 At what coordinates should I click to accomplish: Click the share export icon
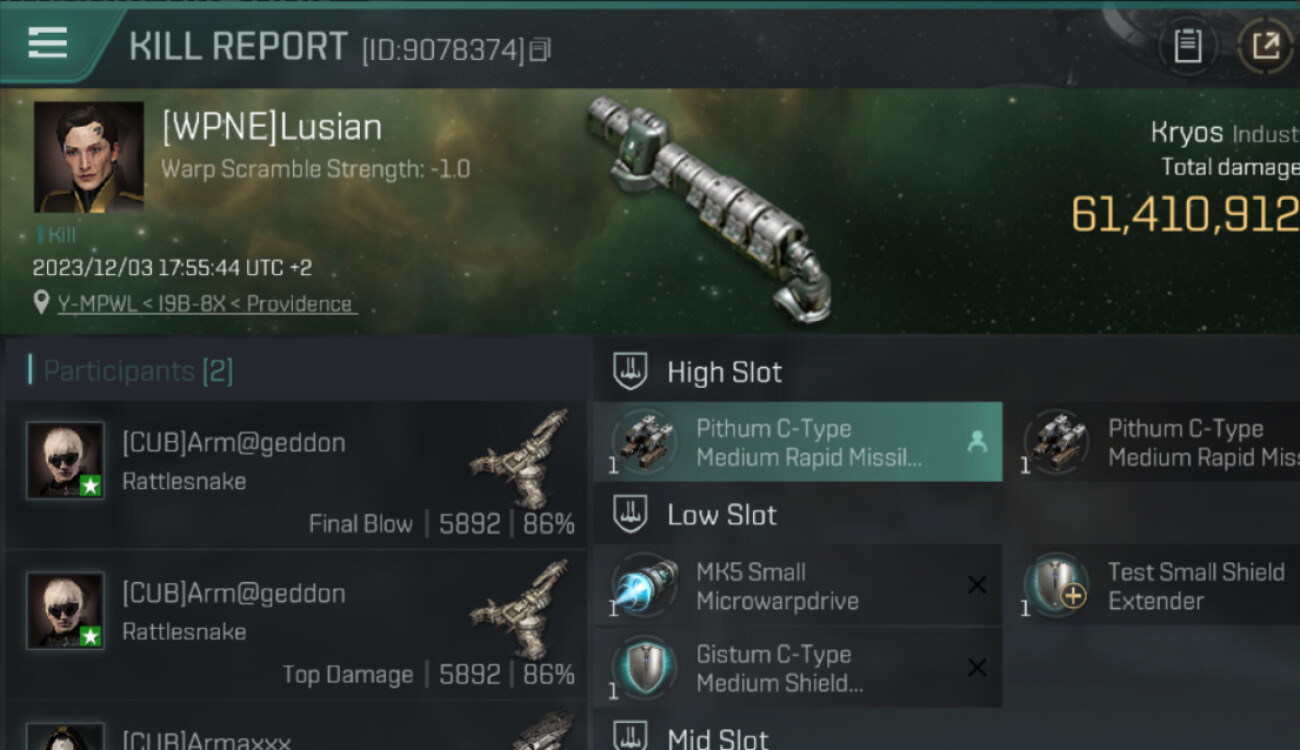1265,46
